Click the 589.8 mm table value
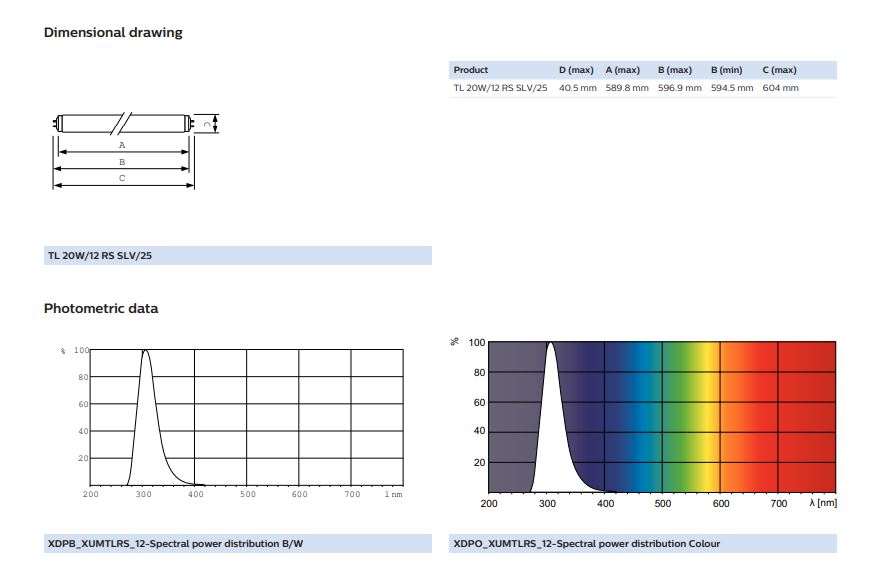This screenshot has width=882, height=580. [626, 88]
